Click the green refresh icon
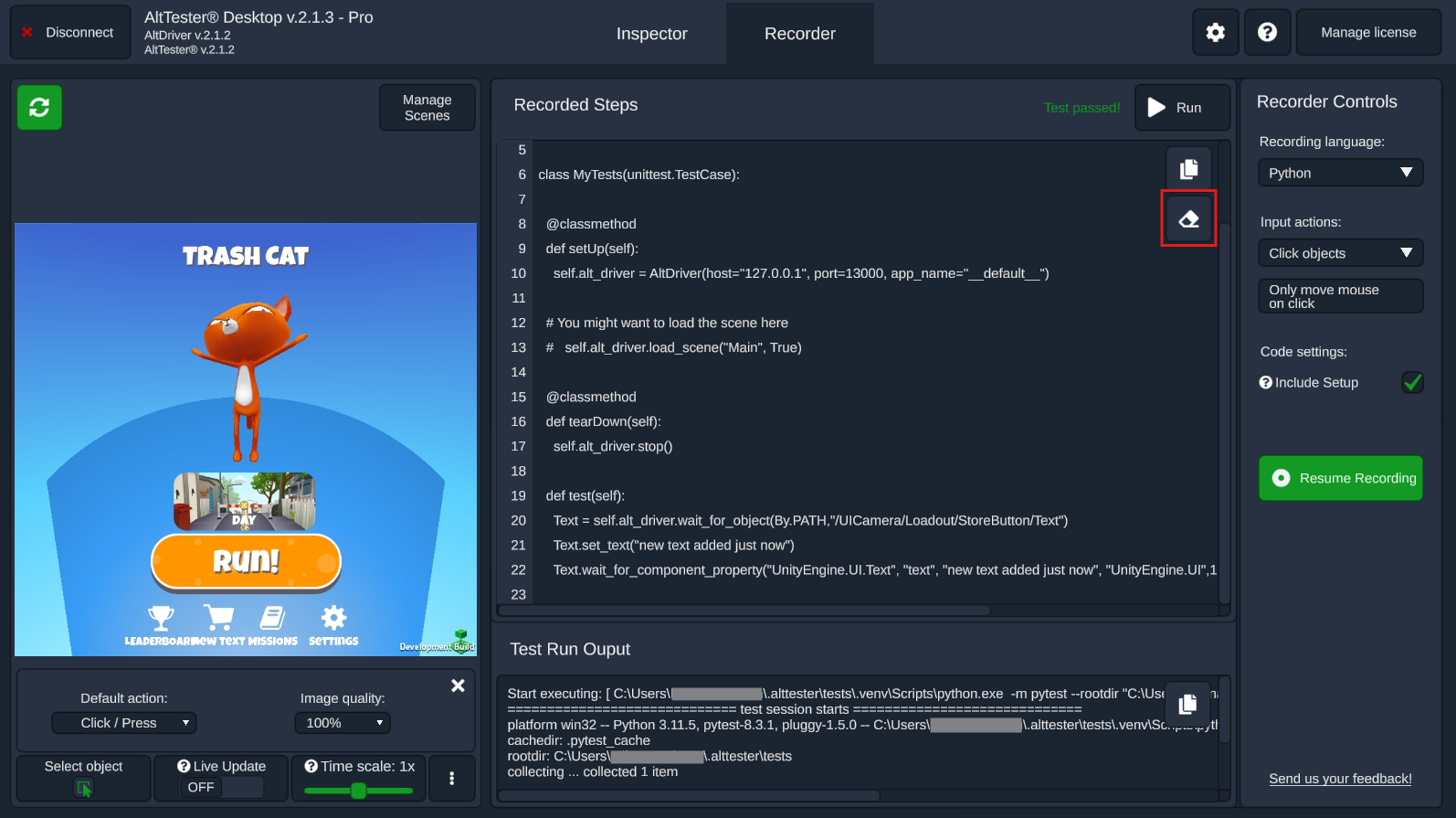1456x818 pixels. (39, 108)
